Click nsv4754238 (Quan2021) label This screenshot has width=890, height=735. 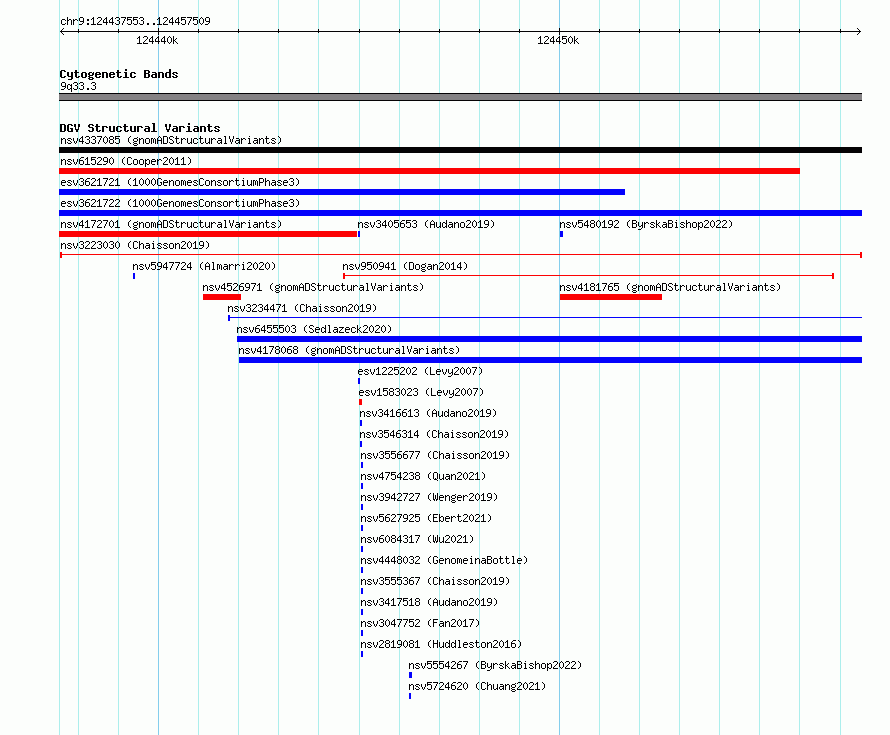pos(423,476)
